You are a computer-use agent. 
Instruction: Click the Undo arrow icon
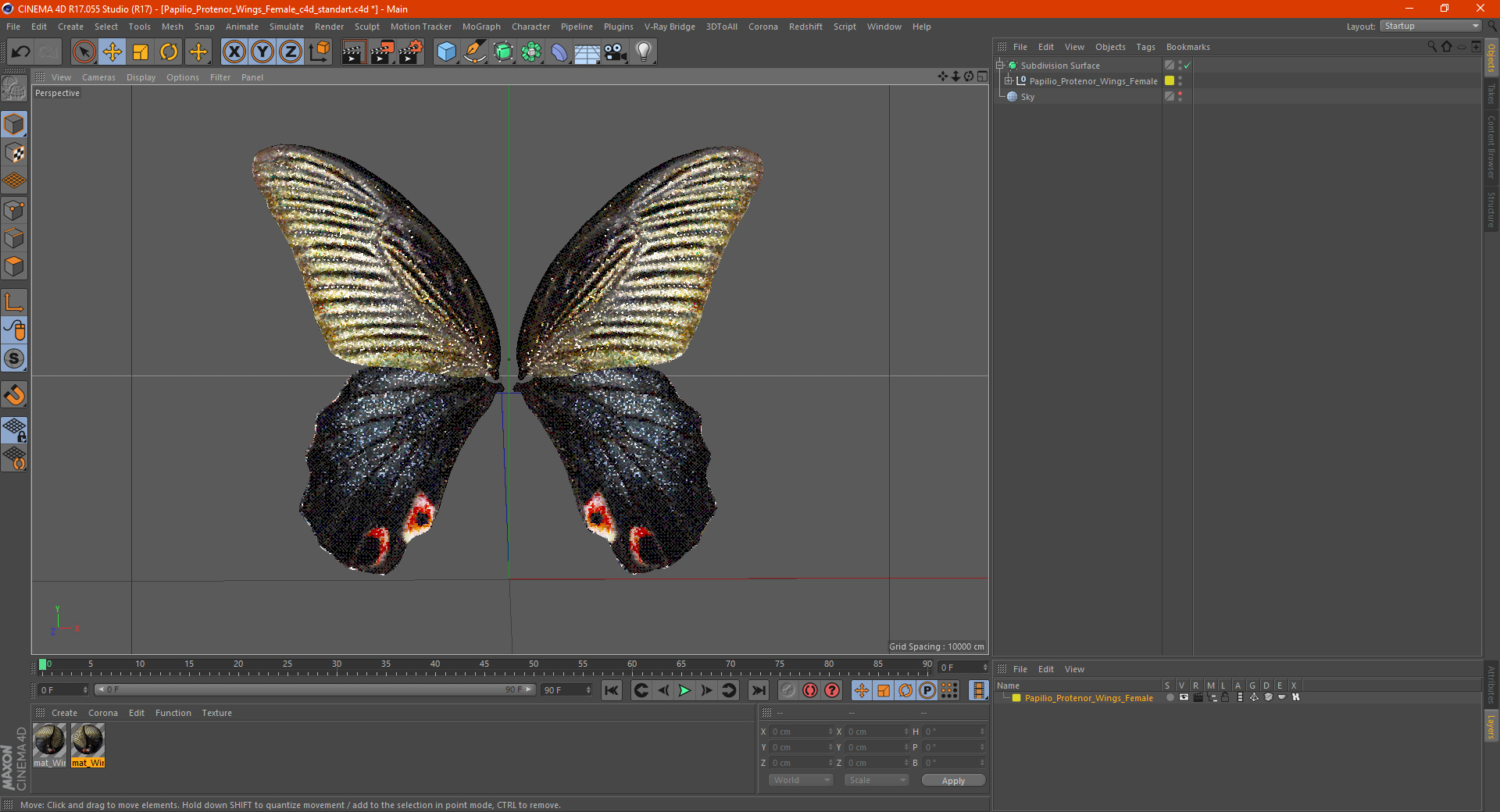pyautogui.click(x=21, y=52)
